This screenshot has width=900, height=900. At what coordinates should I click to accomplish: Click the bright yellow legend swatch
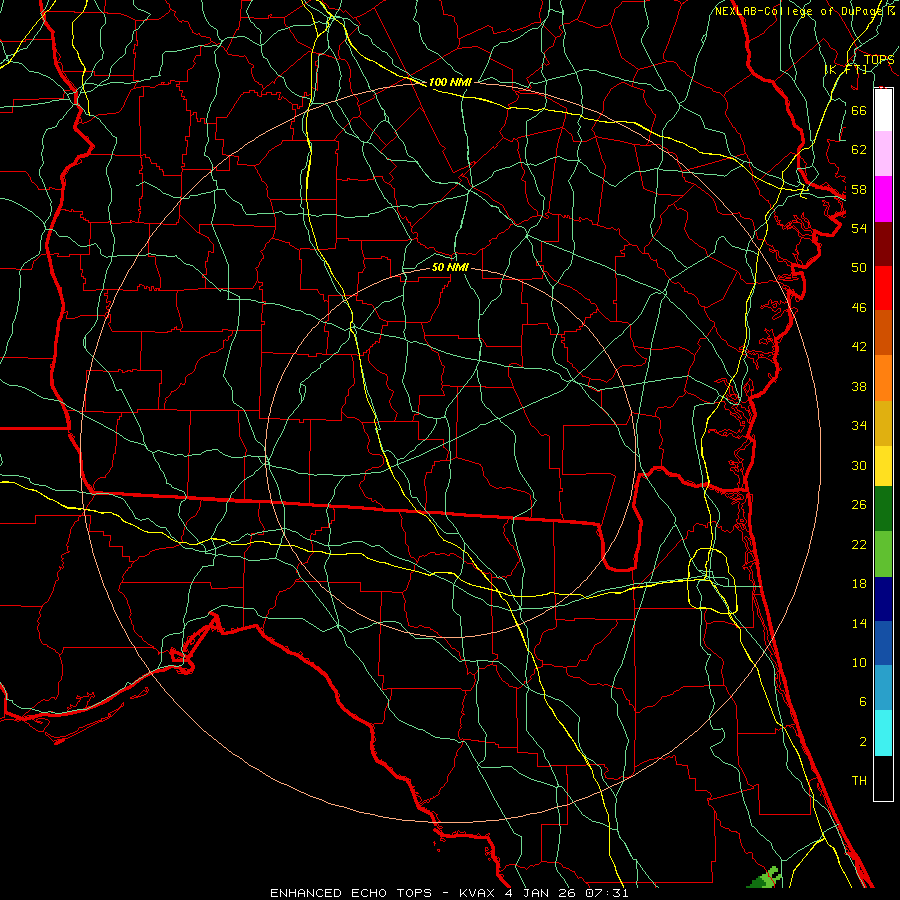point(883,466)
